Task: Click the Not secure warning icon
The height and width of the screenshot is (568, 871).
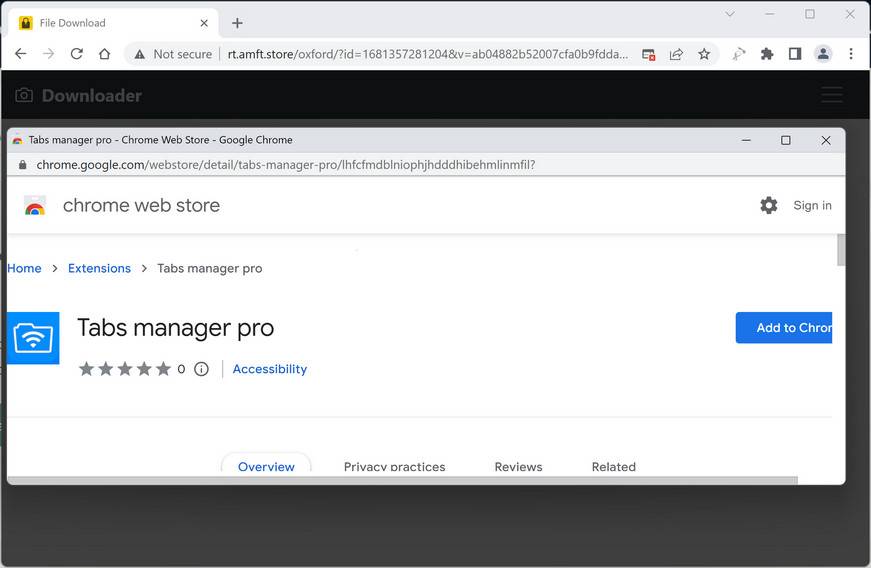Action: [140, 54]
